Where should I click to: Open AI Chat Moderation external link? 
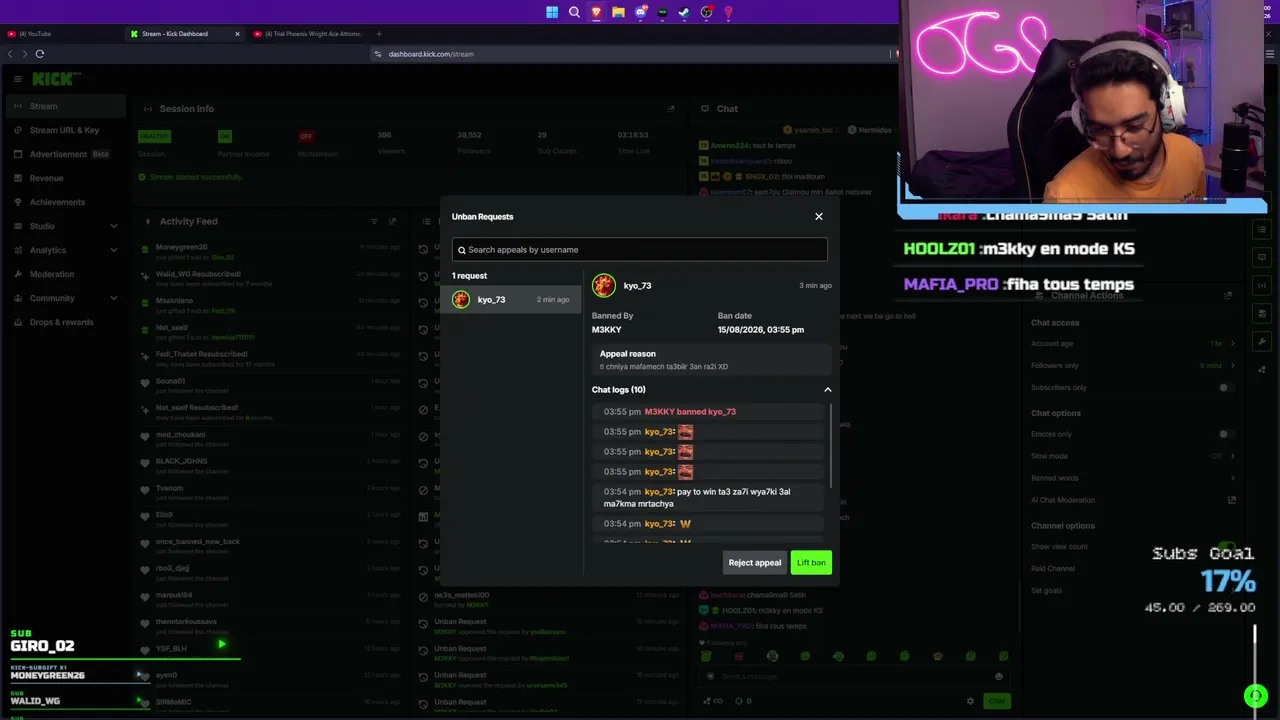[1232, 500]
